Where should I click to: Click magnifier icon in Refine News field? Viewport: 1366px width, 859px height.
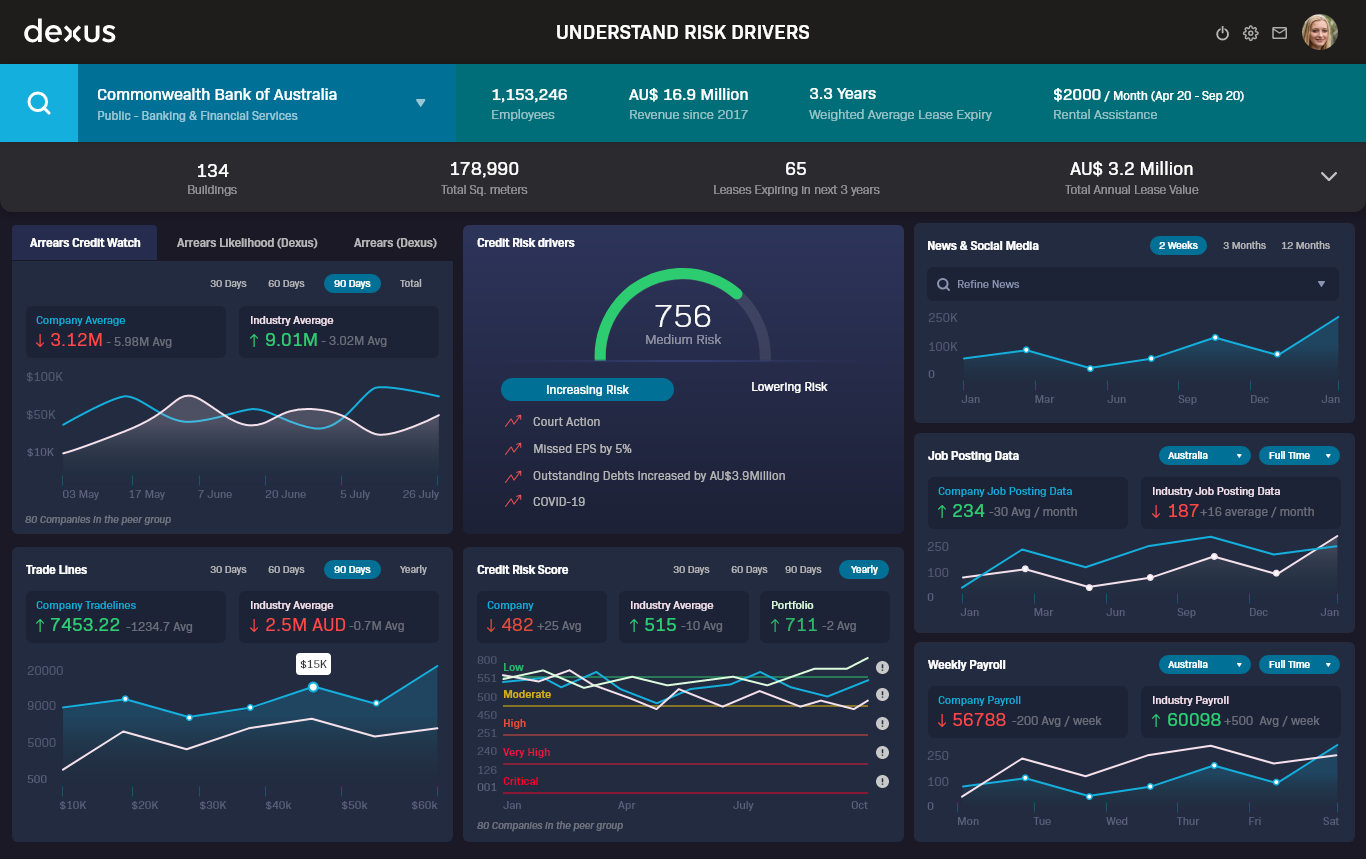tap(943, 284)
